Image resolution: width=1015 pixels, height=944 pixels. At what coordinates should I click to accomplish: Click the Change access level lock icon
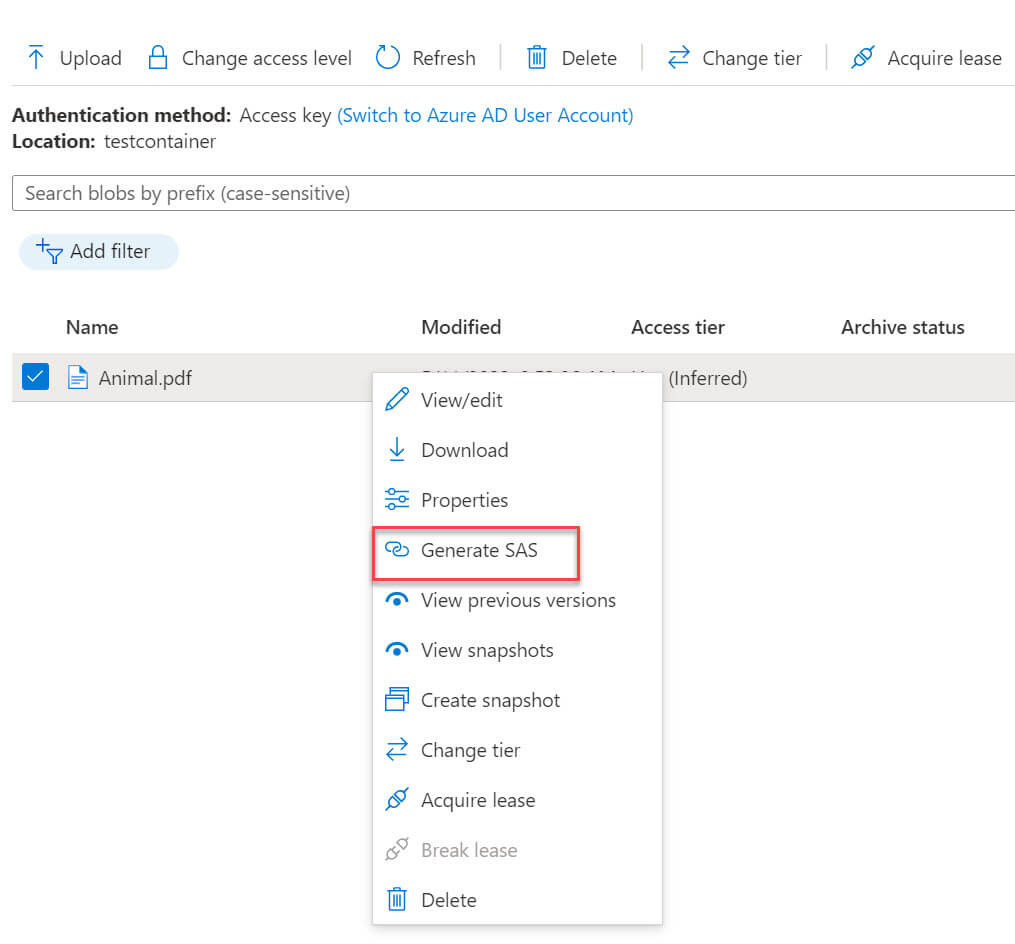pyautogui.click(x=158, y=57)
